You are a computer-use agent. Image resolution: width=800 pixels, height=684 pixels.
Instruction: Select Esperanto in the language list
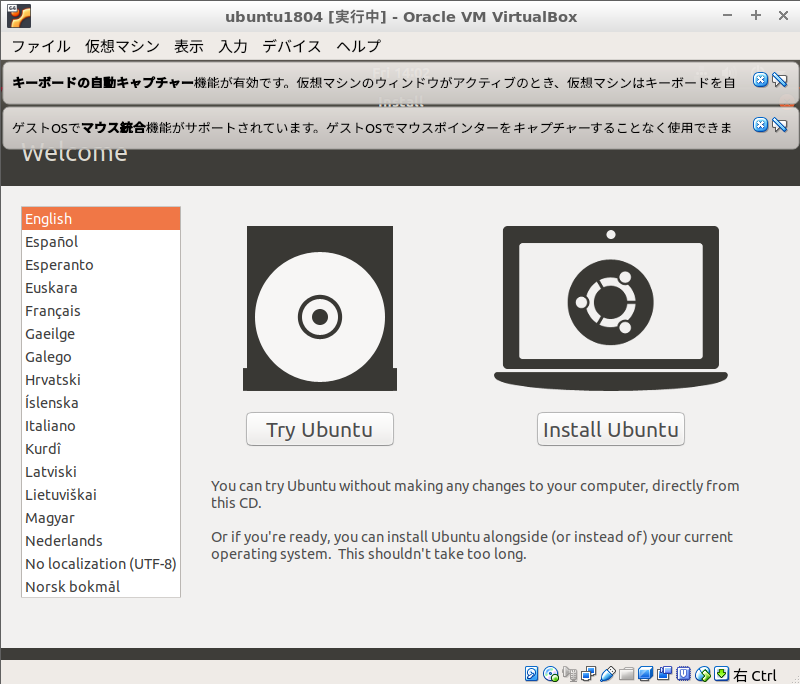coord(101,265)
